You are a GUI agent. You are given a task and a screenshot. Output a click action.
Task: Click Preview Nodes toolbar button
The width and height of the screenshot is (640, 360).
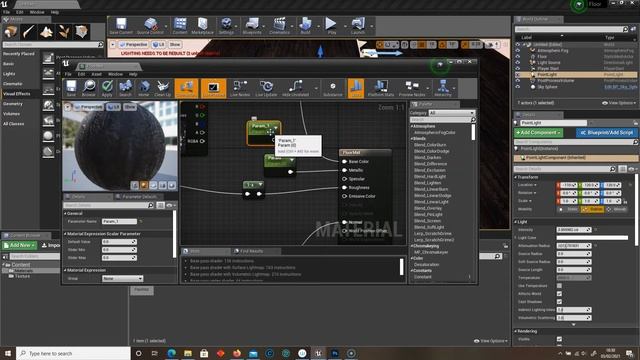(x=412, y=88)
